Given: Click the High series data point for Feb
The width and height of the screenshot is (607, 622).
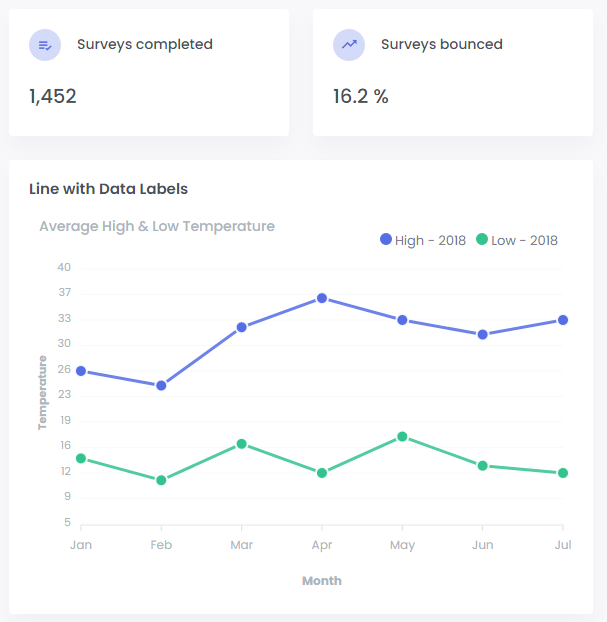Looking at the screenshot, I should pyautogui.click(x=161, y=385).
